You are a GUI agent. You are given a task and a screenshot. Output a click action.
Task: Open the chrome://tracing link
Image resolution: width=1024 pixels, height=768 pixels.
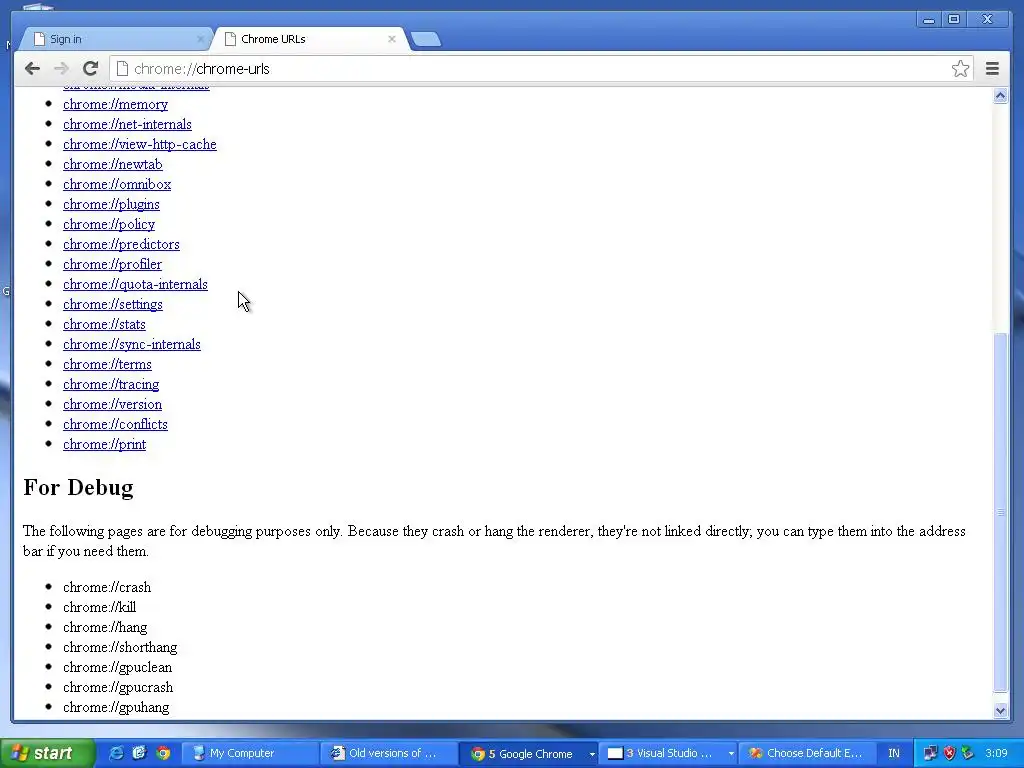point(111,385)
